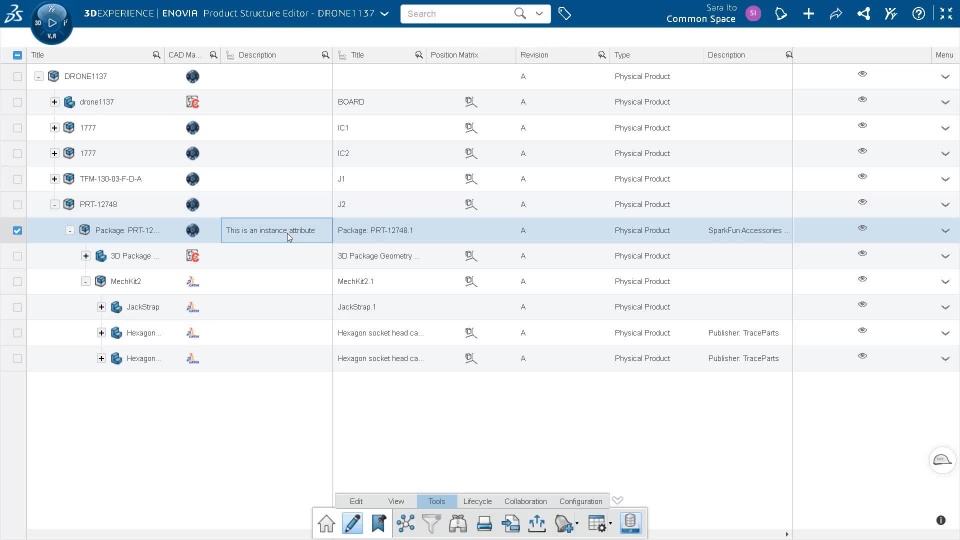Viewport: 960px width, 540px height.
Task: Click the info icon at bottom right
Action: coord(941,520)
